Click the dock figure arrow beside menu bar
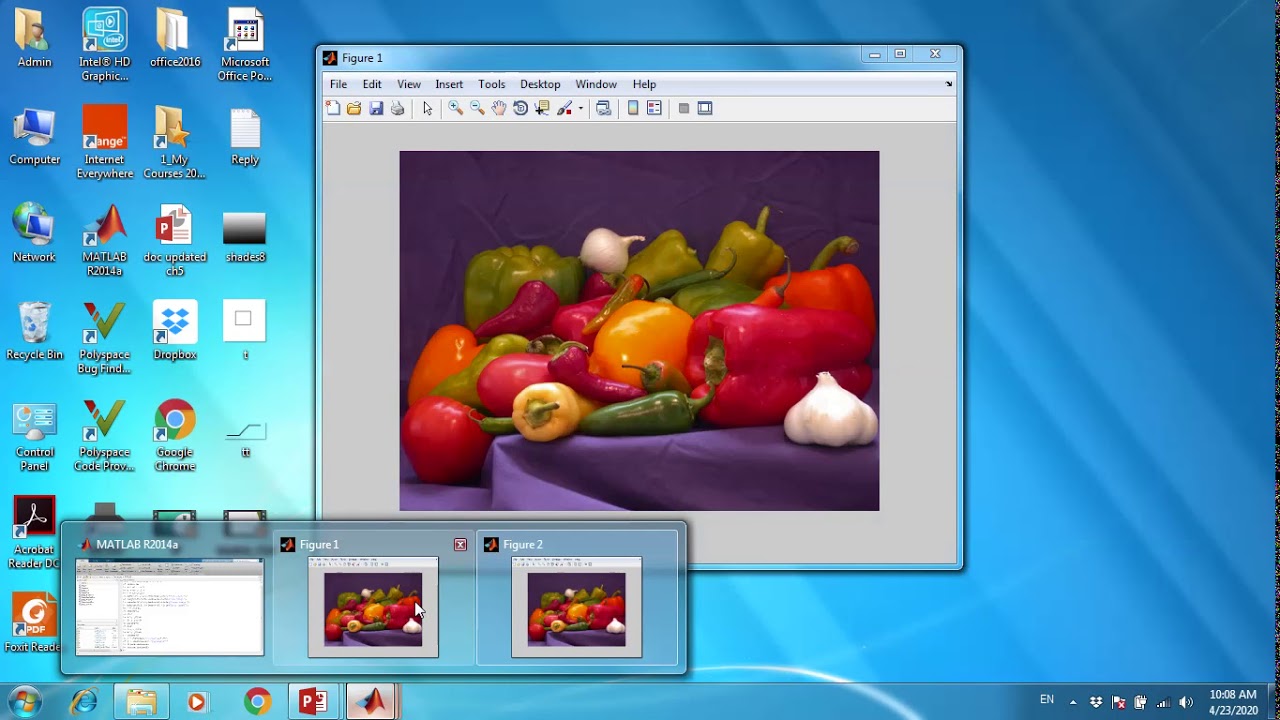 coord(949,84)
